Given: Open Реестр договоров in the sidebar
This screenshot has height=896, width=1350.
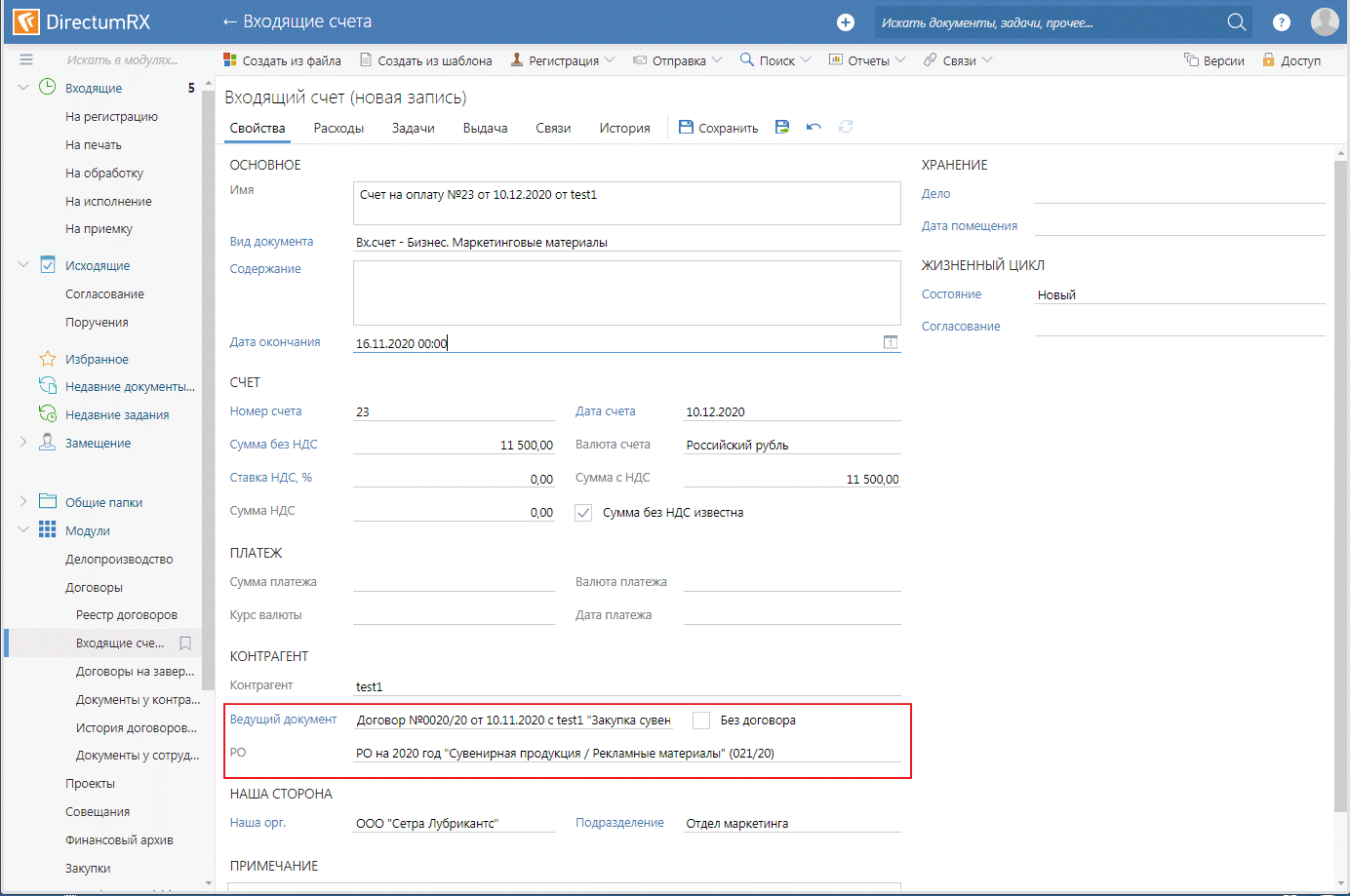Looking at the screenshot, I should click(127, 614).
